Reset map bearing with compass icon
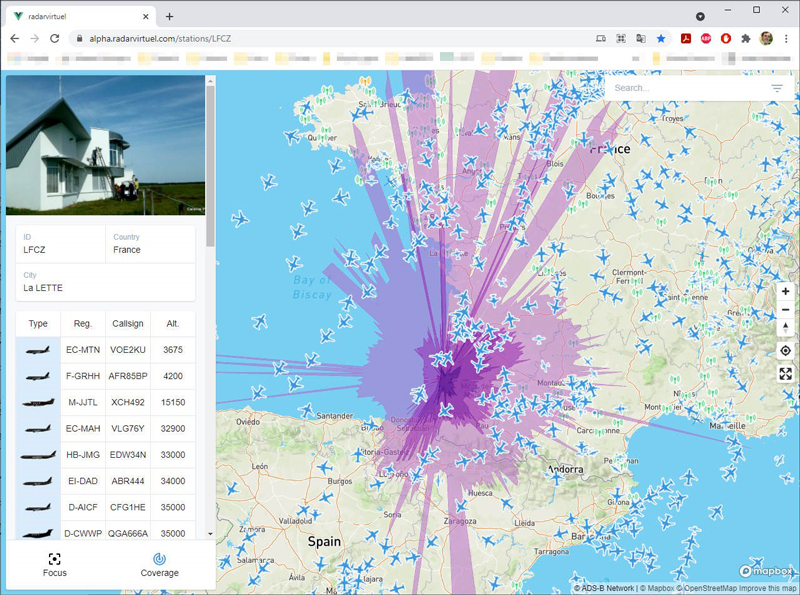The width and height of the screenshot is (800, 595). pos(785,328)
